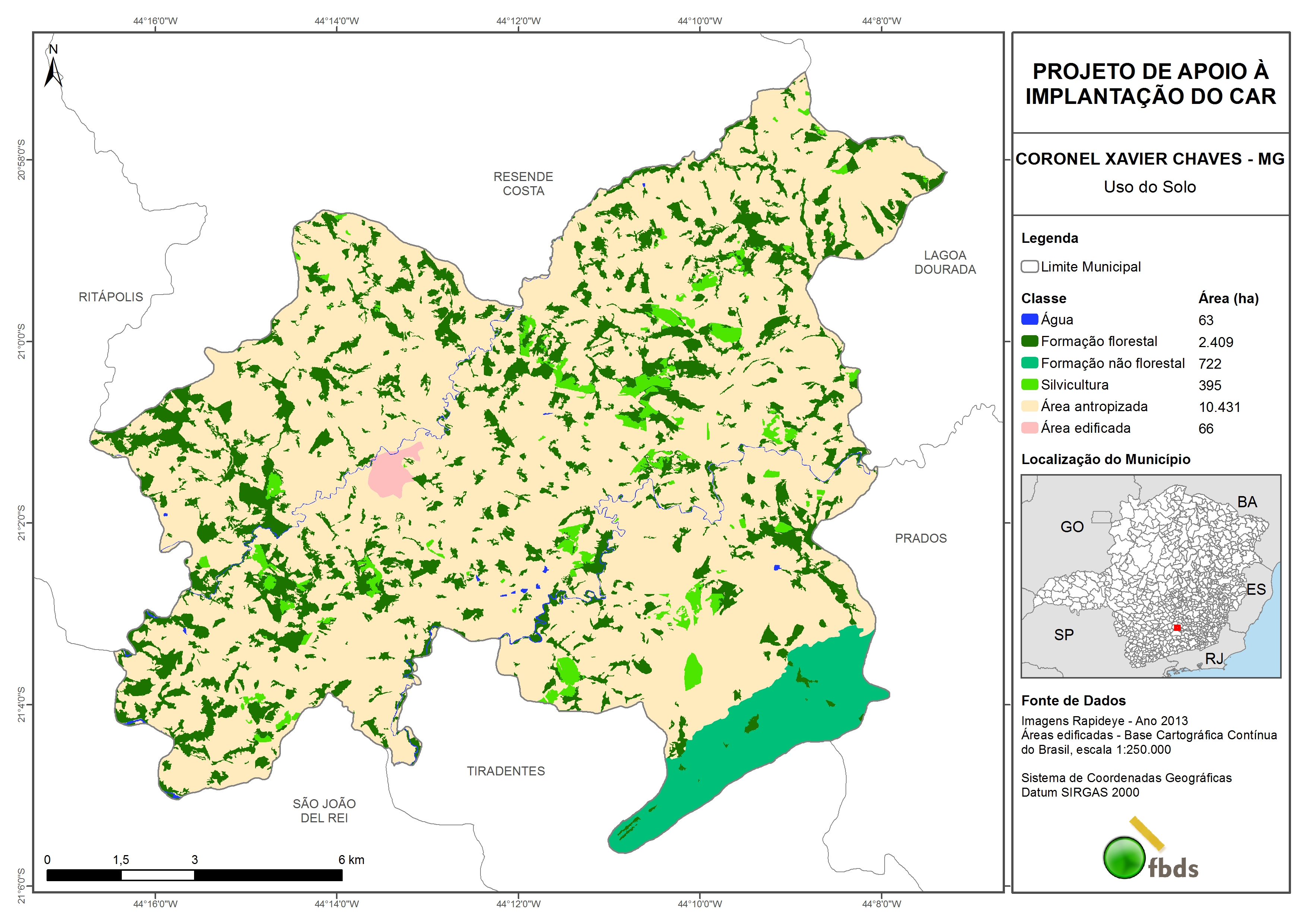
Task: Click the blue Água legend swatch
Action: (1029, 320)
